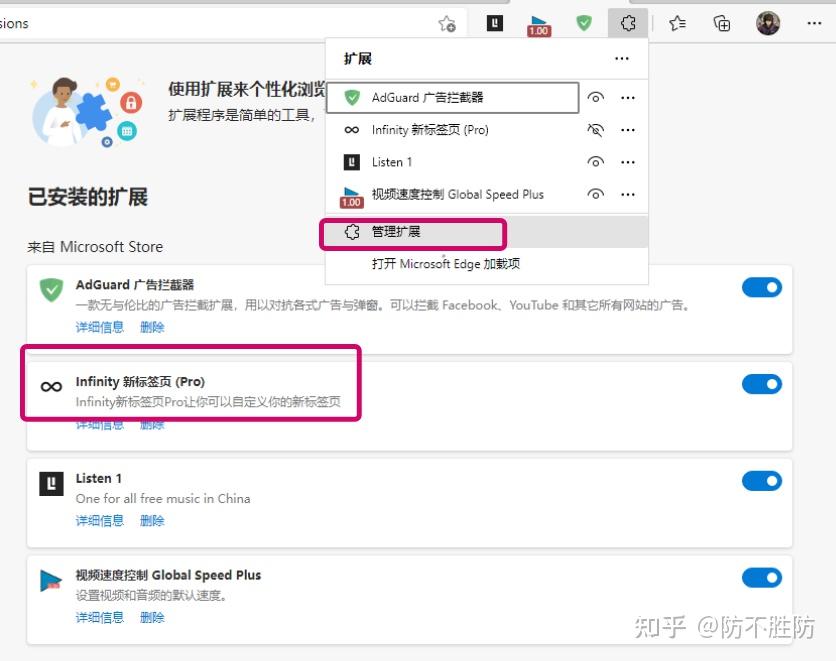The height and width of the screenshot is (661, 836).
Task: Toggle the Global Speed Plus extension switch
Action: point(762,577)
